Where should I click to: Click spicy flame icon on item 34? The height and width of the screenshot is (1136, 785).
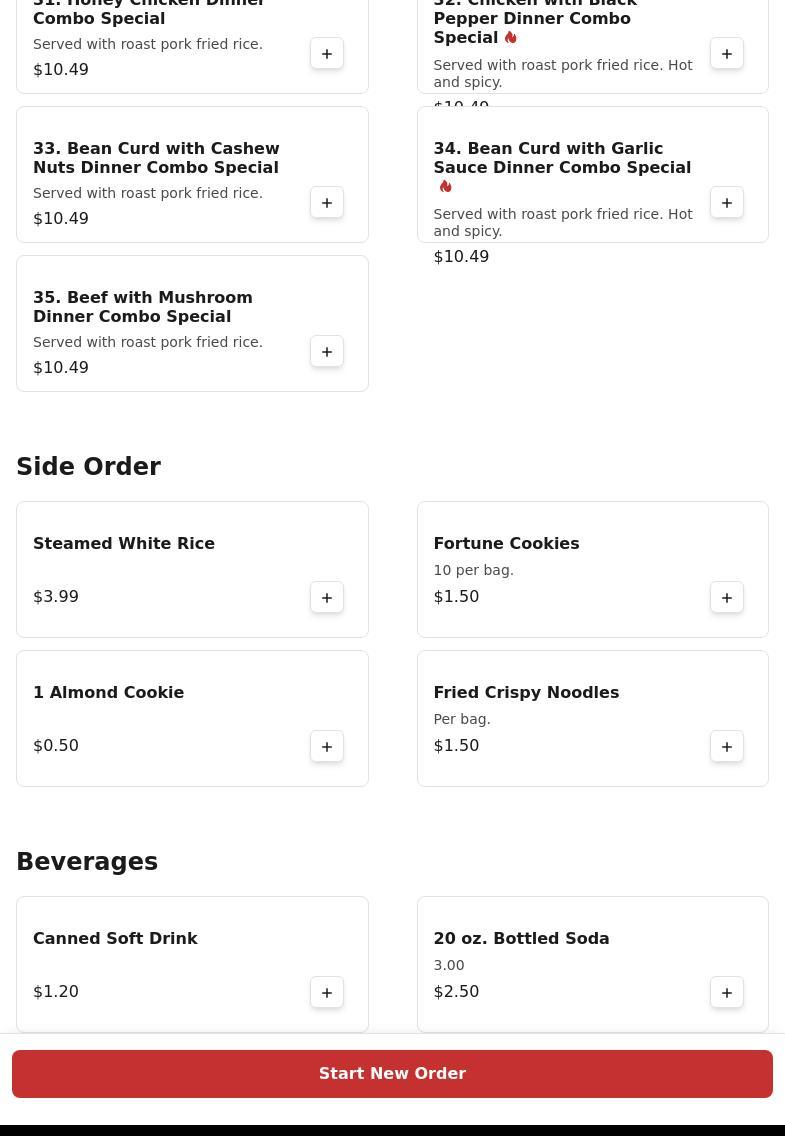(x=445, y=187)
